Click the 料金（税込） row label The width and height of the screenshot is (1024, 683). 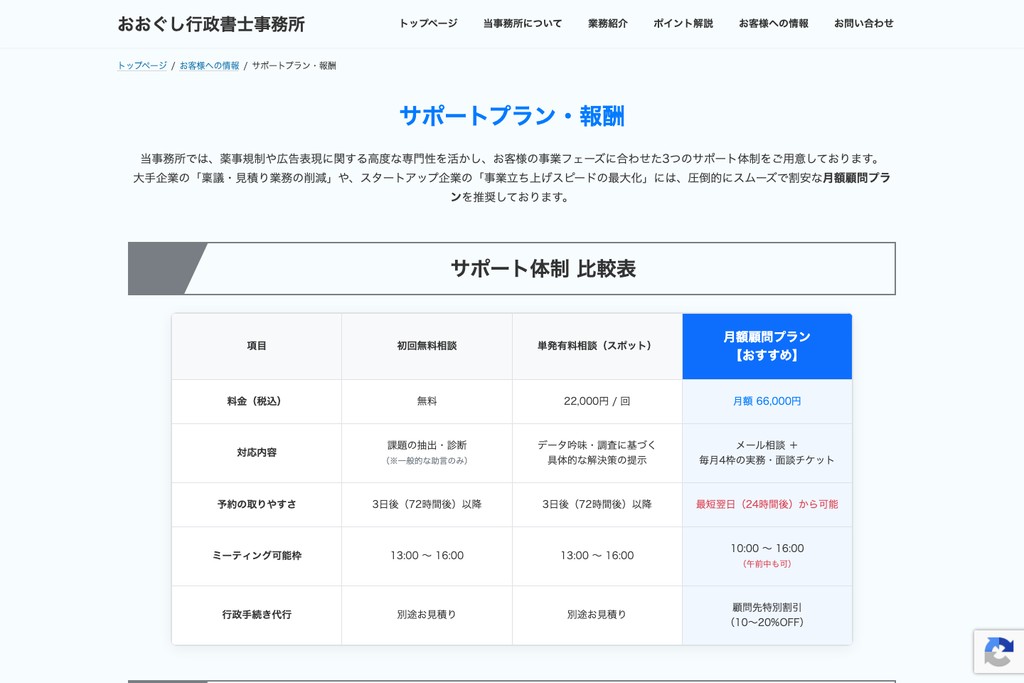coord(257,402)
